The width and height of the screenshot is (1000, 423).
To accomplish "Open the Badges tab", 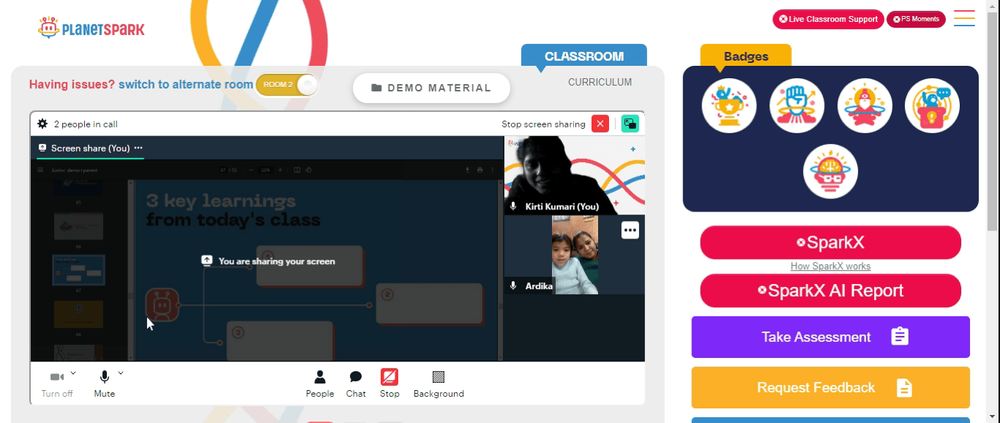I will (746, 56).
